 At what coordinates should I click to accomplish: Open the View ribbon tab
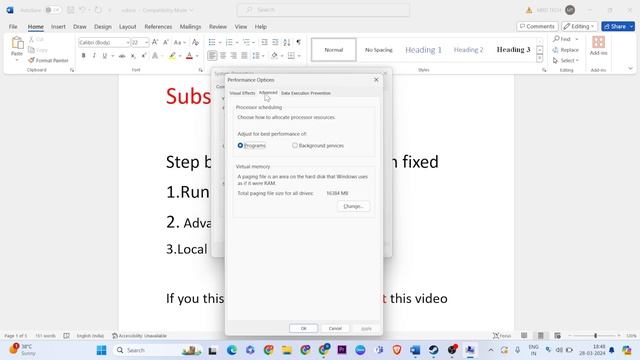tap(241, 27)
